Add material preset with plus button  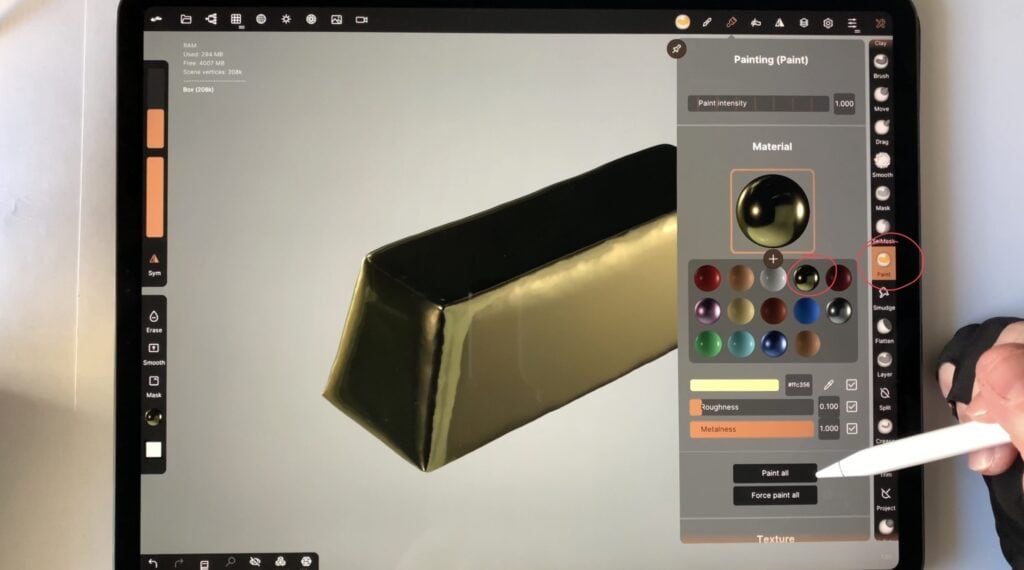tap(772, 259)
